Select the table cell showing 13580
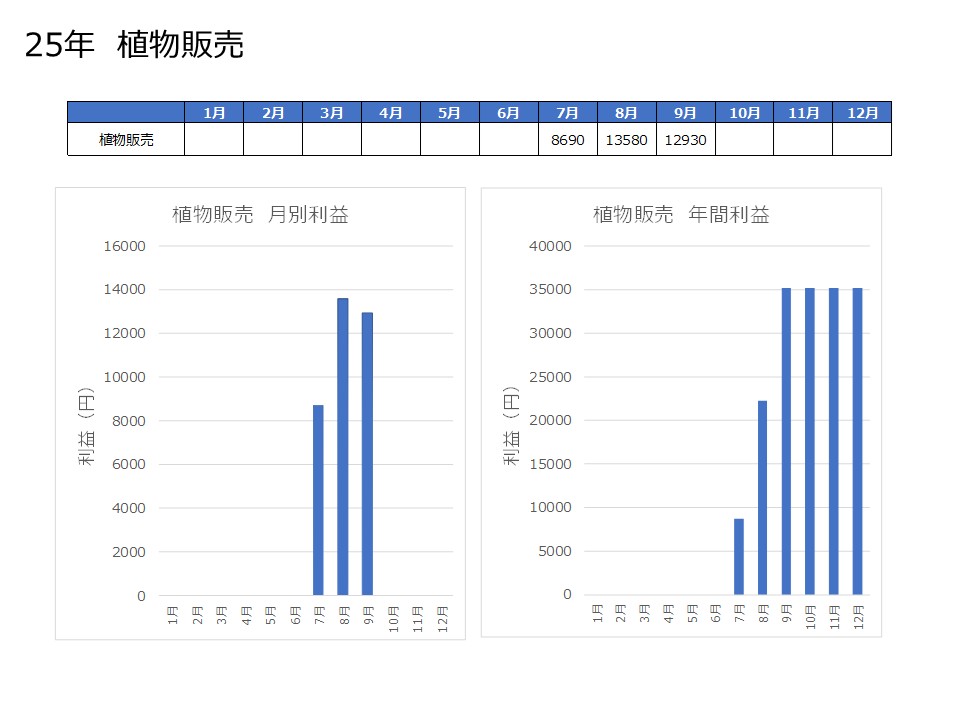This screenshot has height=720, width=960. [x=626, y=140]
